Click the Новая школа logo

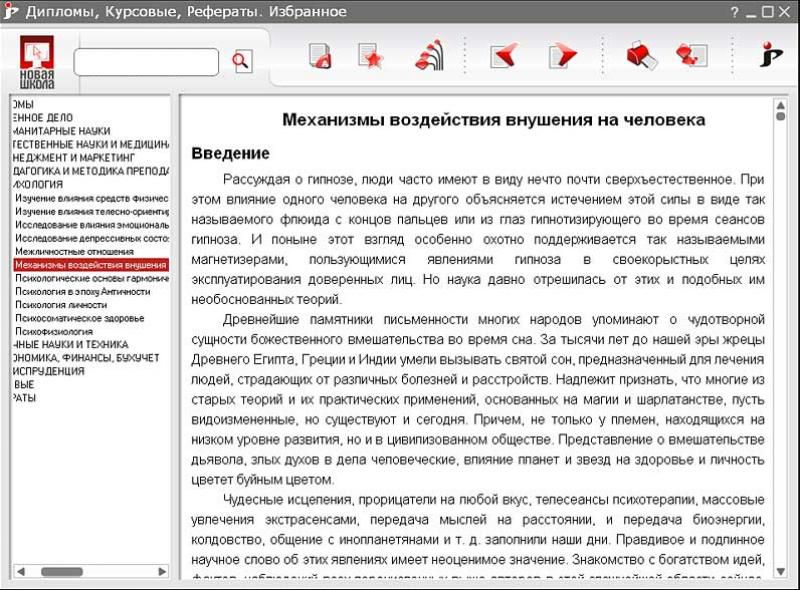37,62
